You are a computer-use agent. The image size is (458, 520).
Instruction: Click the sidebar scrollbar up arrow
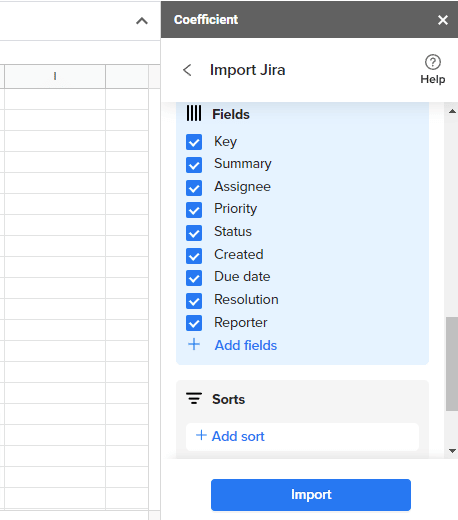click(452, 111)
